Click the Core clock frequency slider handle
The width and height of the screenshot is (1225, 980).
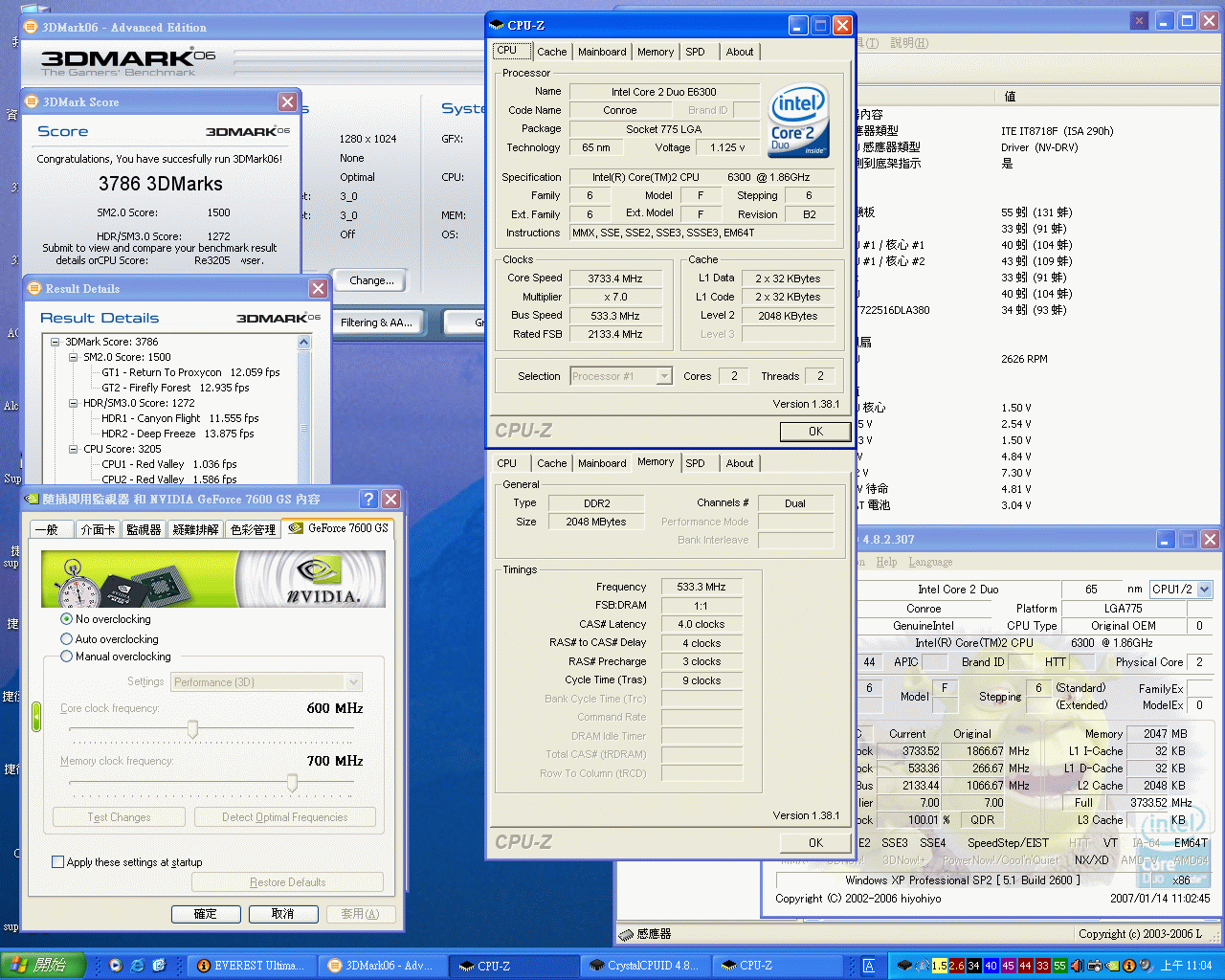[192, 730]
